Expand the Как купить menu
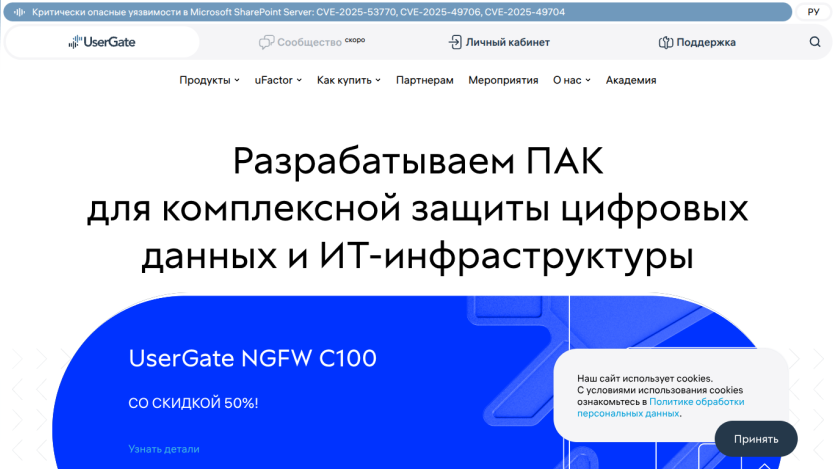 [349, 80]
